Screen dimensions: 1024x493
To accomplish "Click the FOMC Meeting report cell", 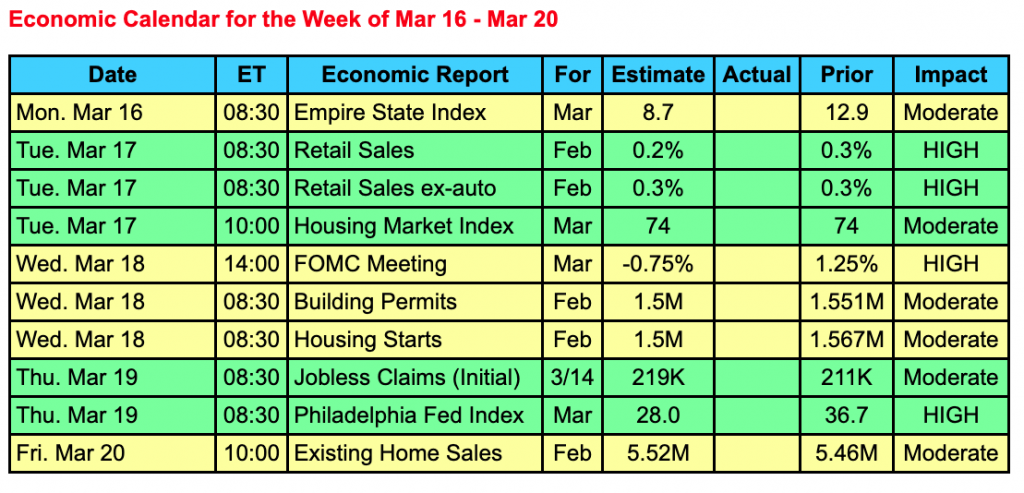I will [370, 264].
